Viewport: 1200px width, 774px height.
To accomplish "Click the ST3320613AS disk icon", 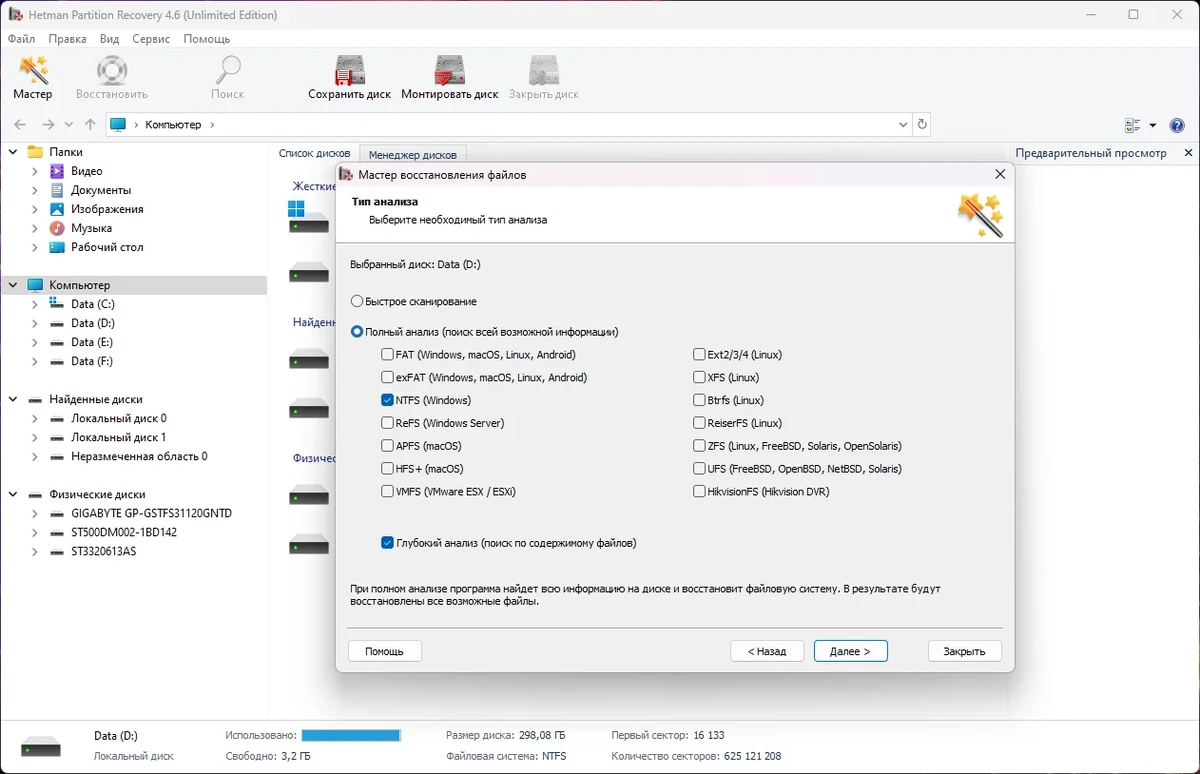I will coord(58,551).
